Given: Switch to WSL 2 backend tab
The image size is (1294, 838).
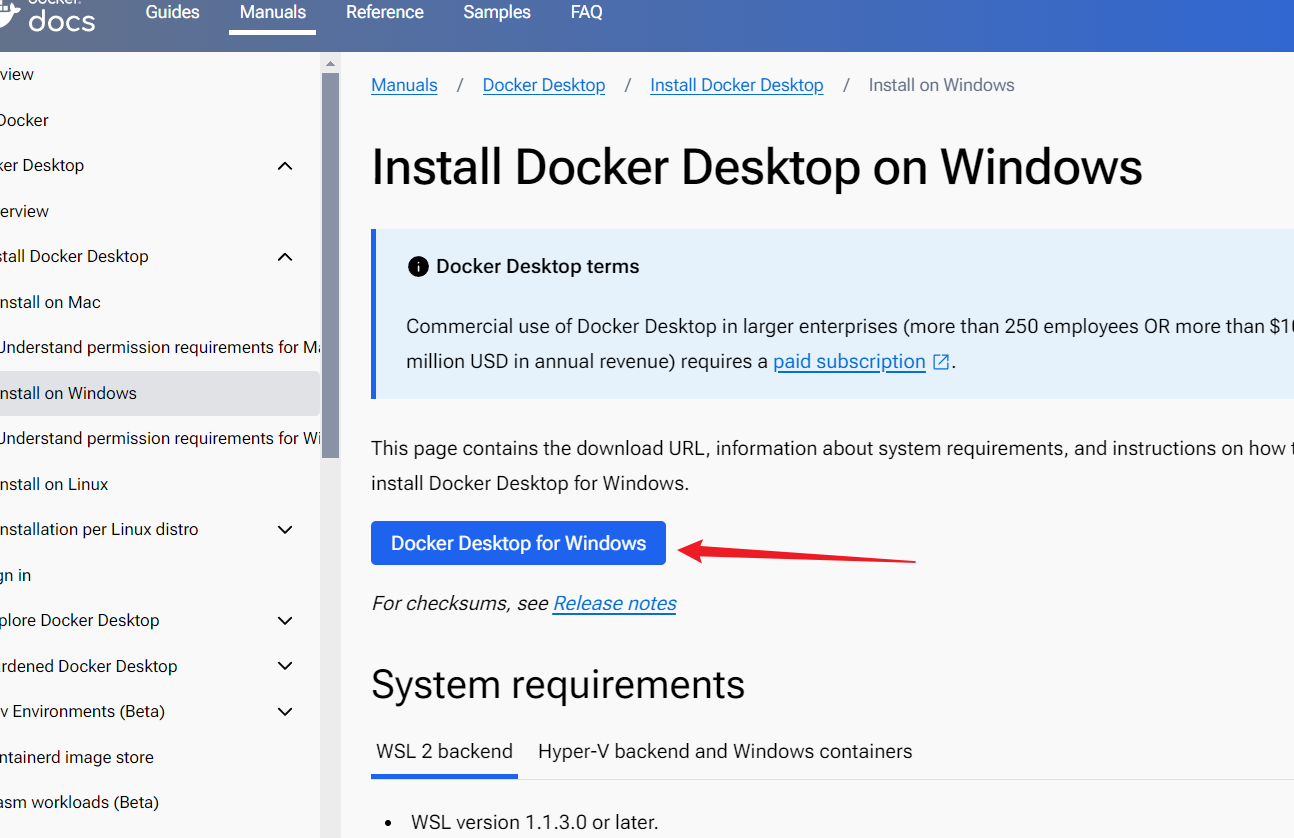Looking at the screenshot, I should [444, 752].
